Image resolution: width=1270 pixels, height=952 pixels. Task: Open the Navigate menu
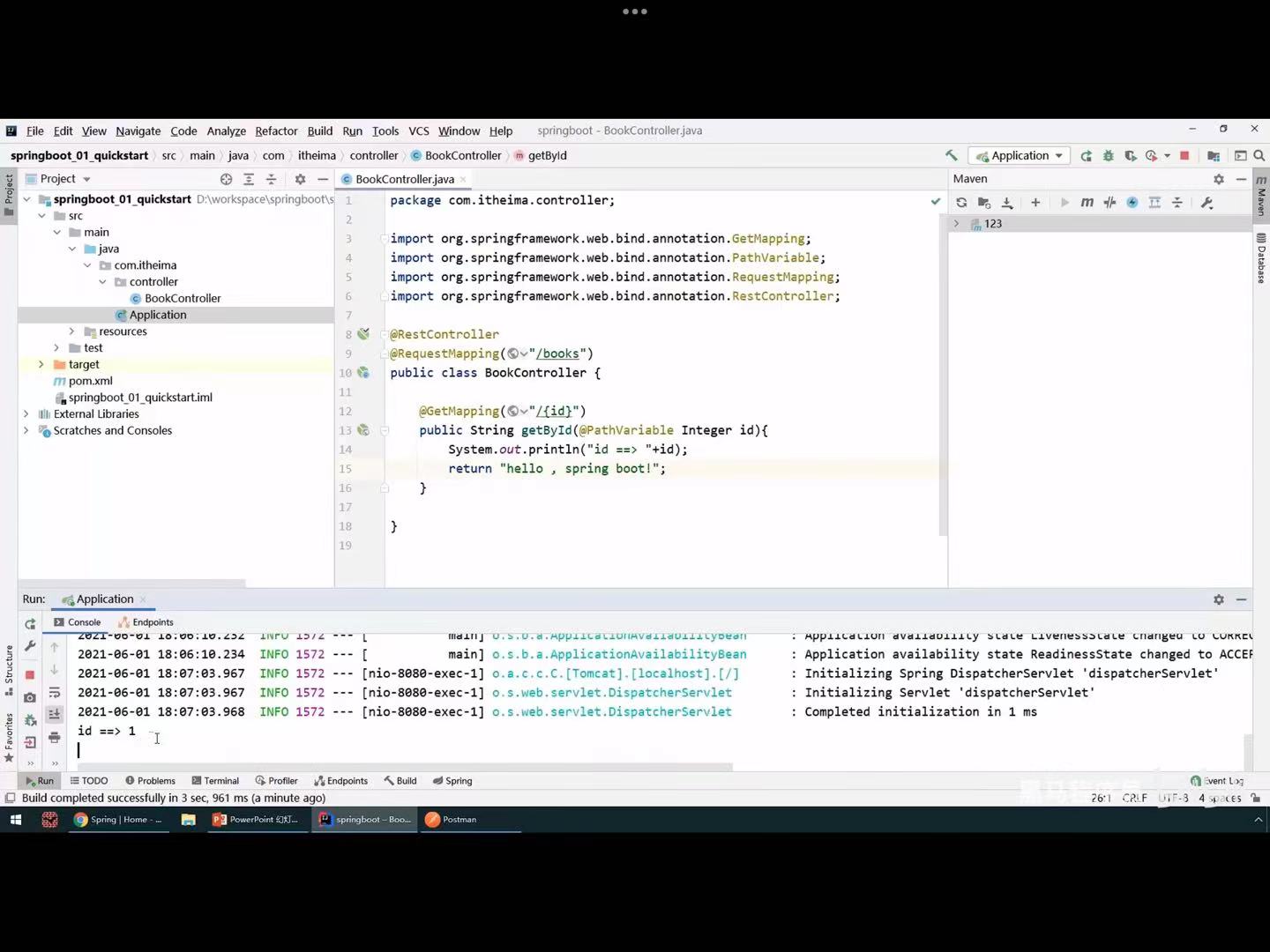click(x=138, y=130)
